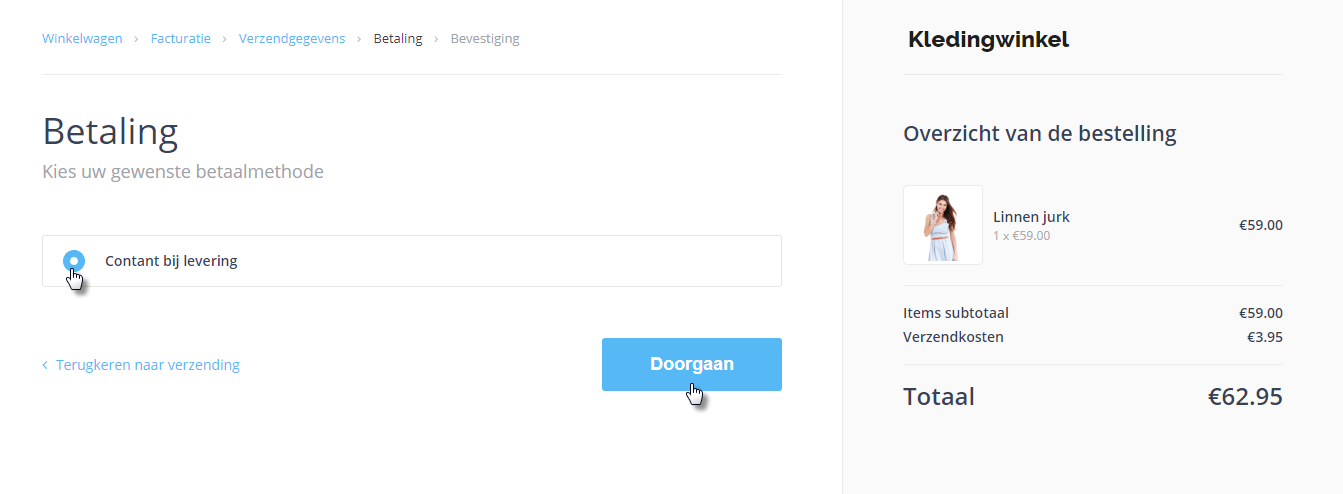This screenshot has height=494, width=1343.
Task: Click the back chevron before Terugkeren
Action: point(45,365)
